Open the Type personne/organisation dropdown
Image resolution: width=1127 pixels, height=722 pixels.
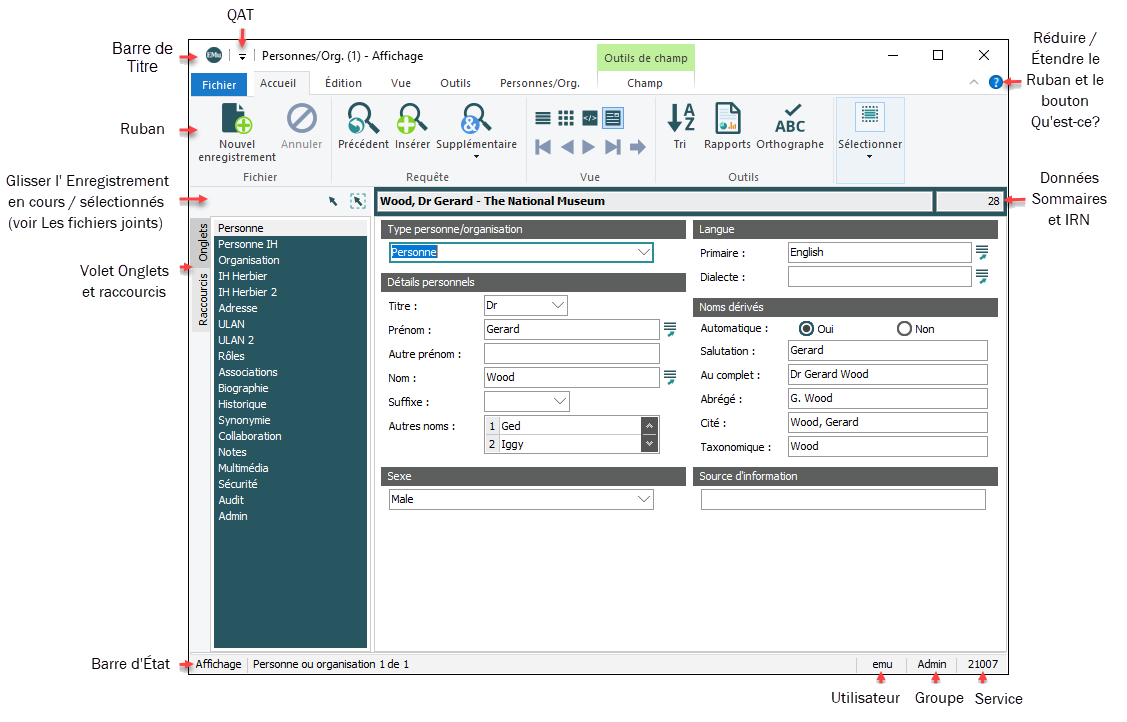pos(643,253)
